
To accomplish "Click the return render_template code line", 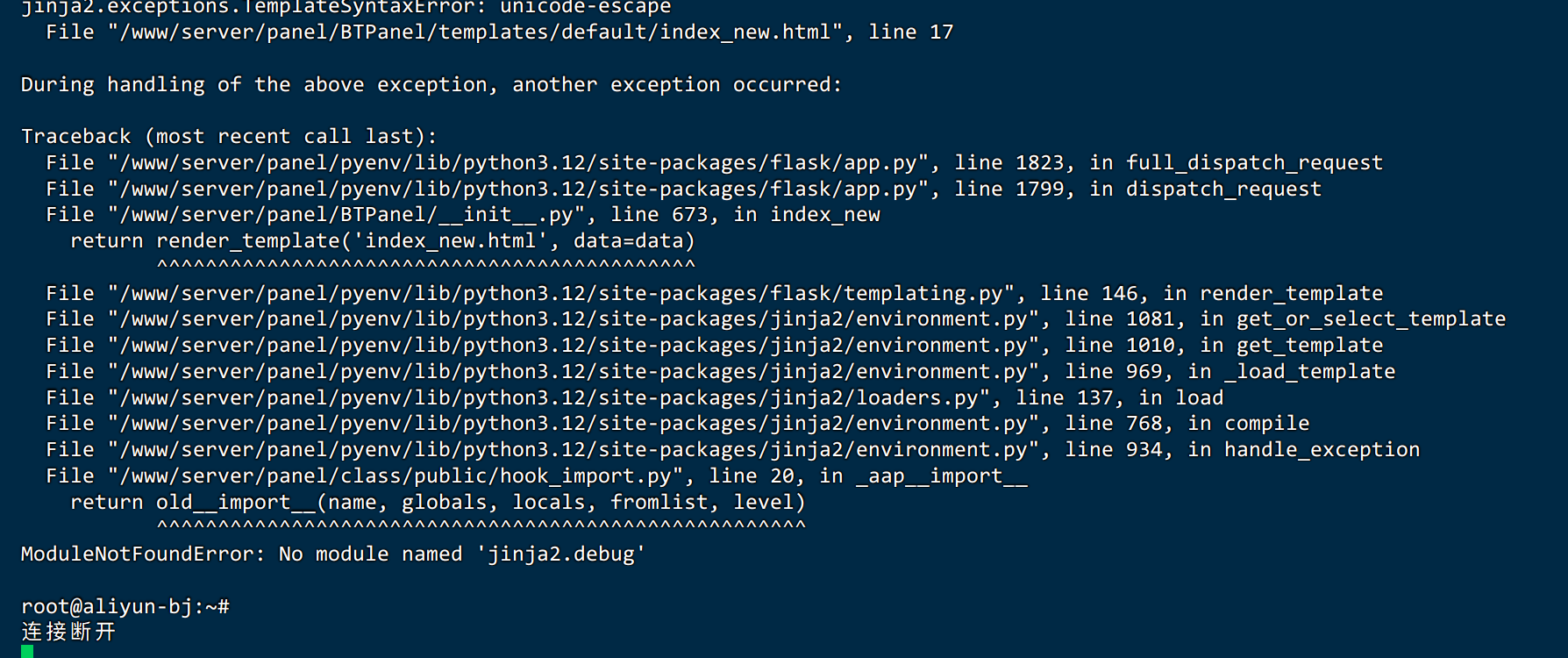I will (382, 241).
